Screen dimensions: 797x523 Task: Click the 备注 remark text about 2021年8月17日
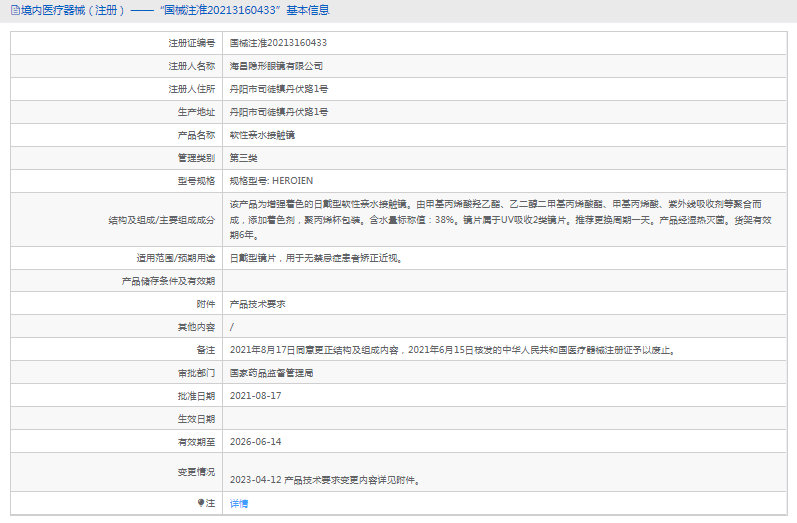coord(452,350)
